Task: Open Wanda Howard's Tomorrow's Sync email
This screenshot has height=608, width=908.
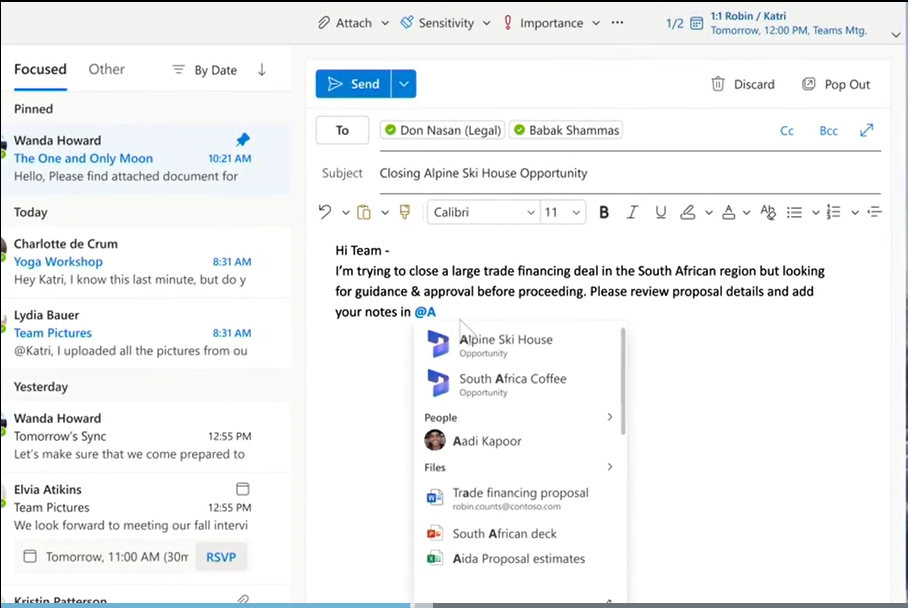Action: coord(145,436)
